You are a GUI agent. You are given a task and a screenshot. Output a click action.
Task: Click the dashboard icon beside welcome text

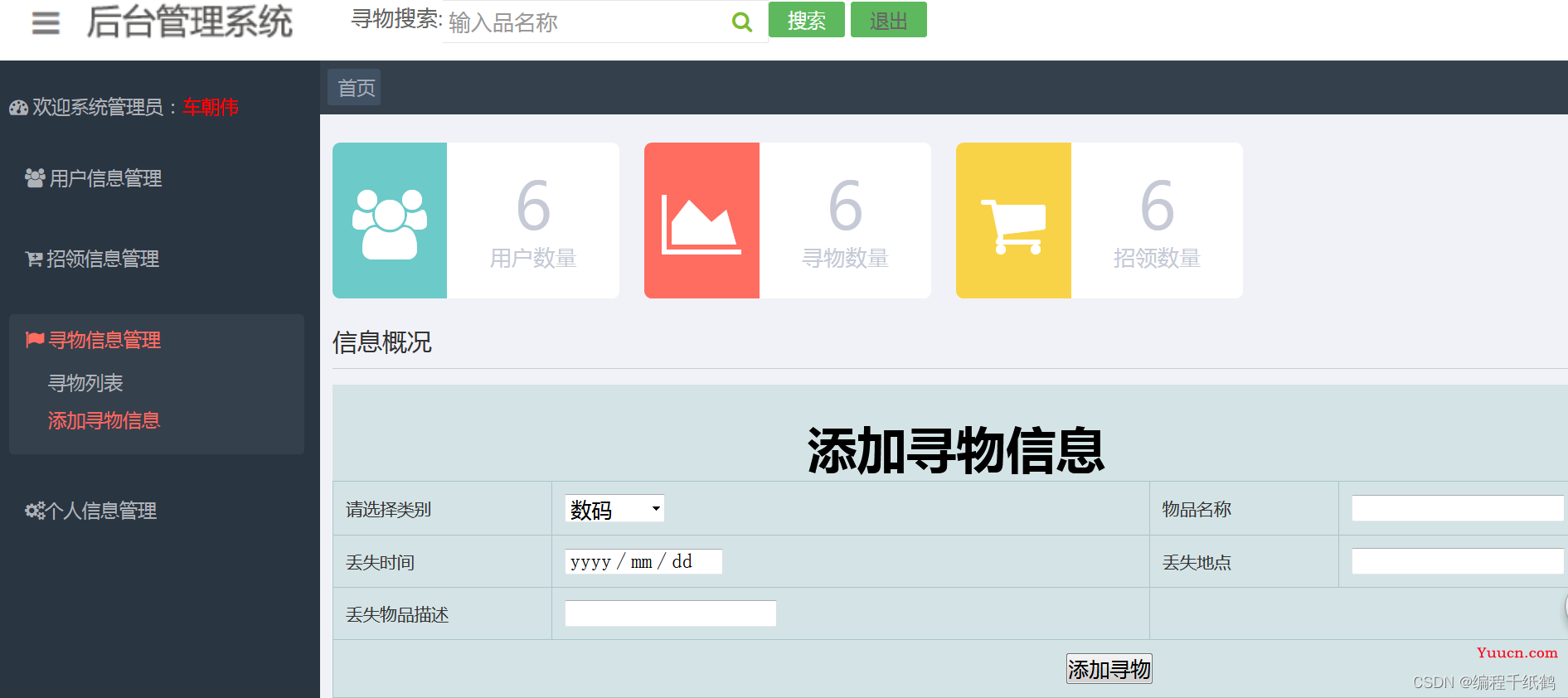pos(18,108)
